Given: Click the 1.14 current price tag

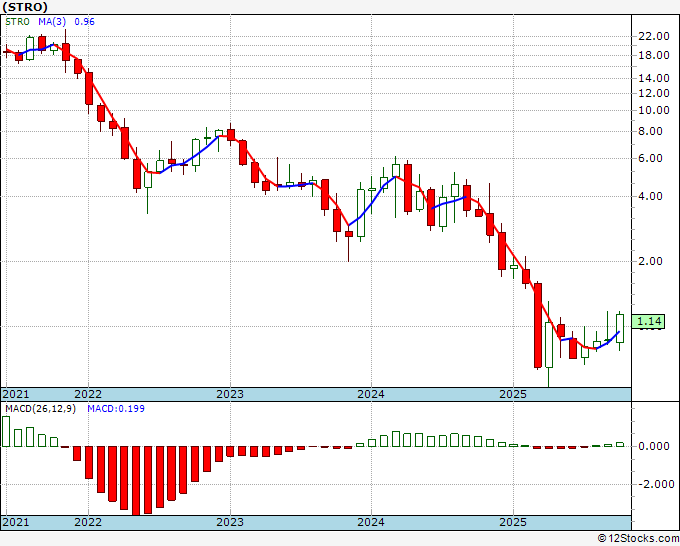Looking at the screenshot, I should [649, 321].
